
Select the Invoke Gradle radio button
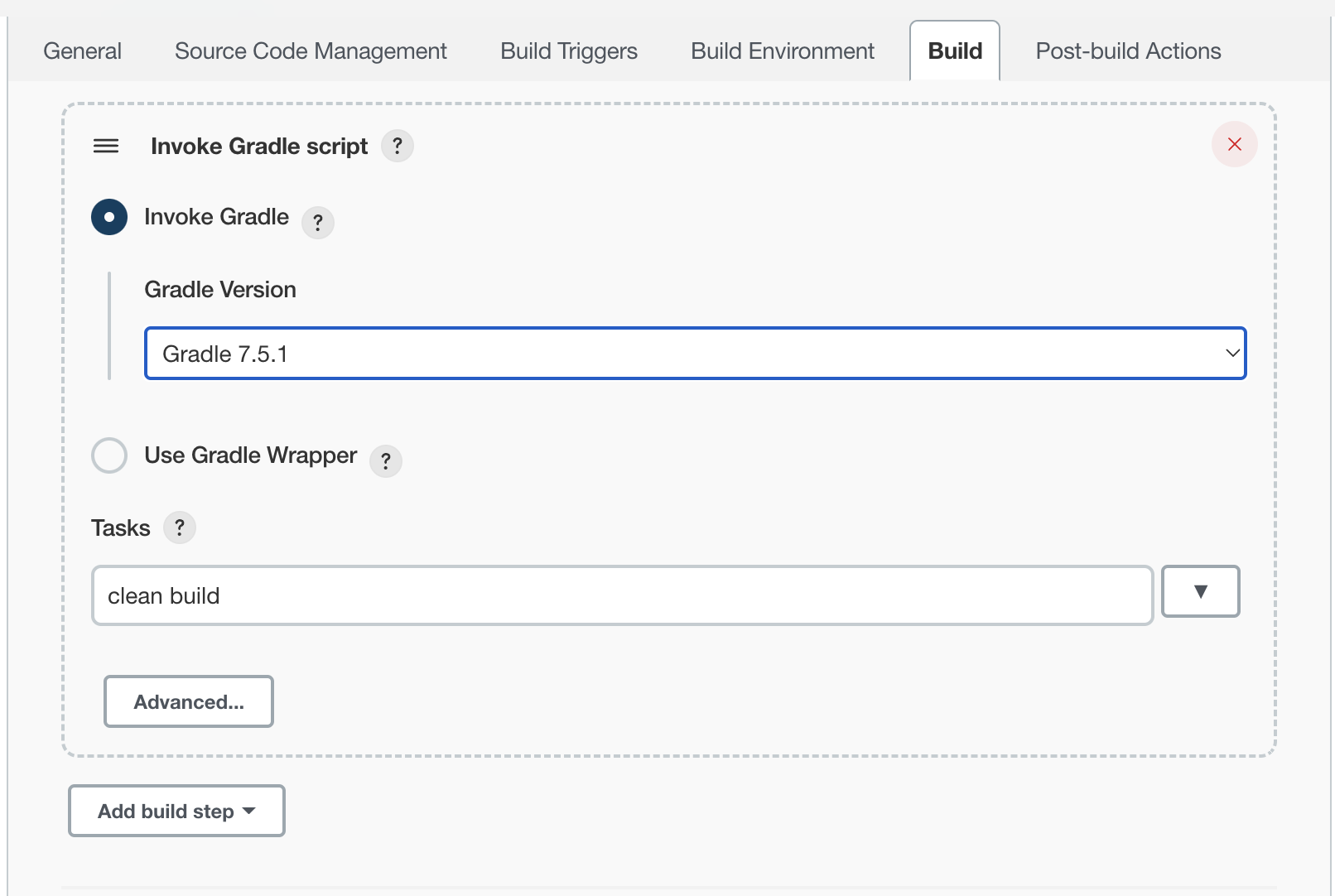(108, 217)
